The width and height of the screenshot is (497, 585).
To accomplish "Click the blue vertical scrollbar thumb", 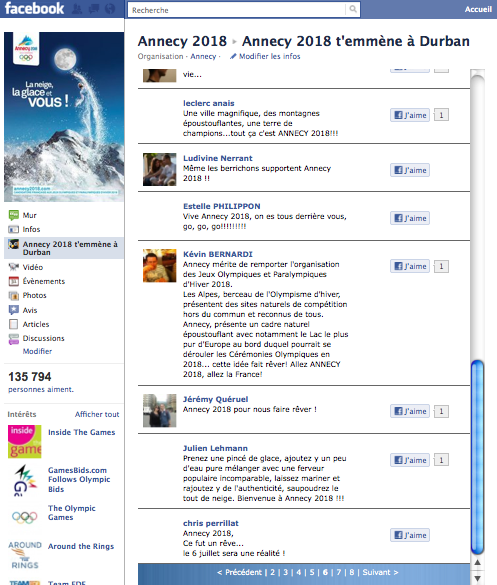I will 477,457.
